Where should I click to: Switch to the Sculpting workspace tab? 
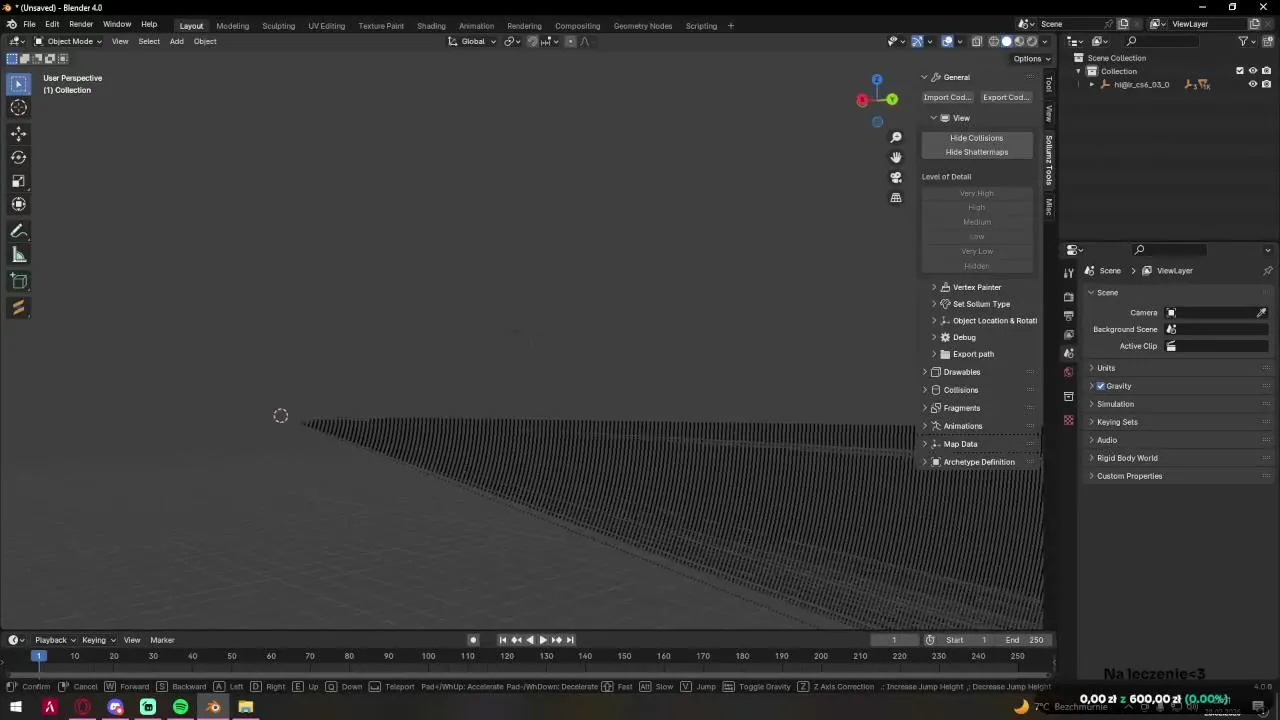tap(278, 25)
